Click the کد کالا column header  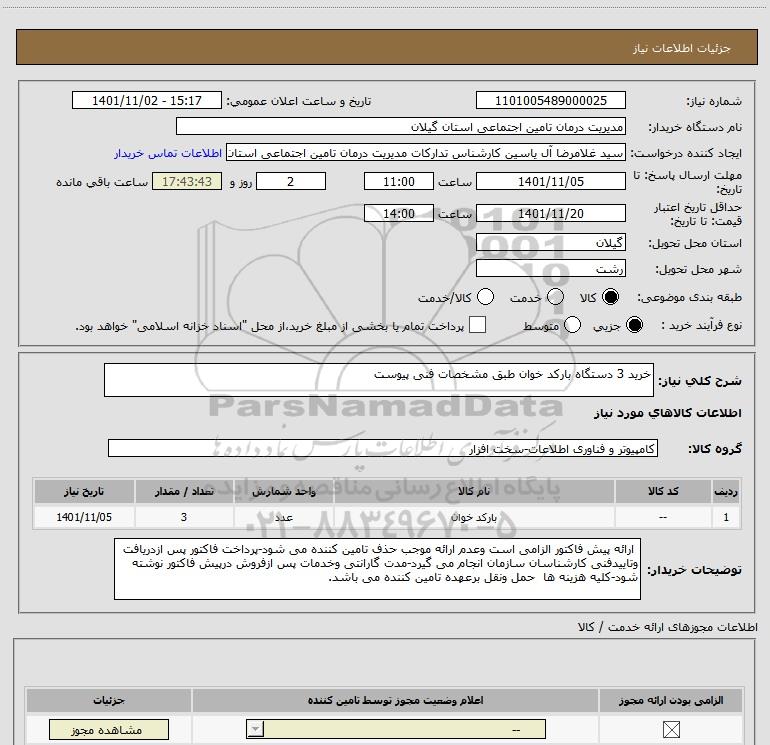click(663, 491)
